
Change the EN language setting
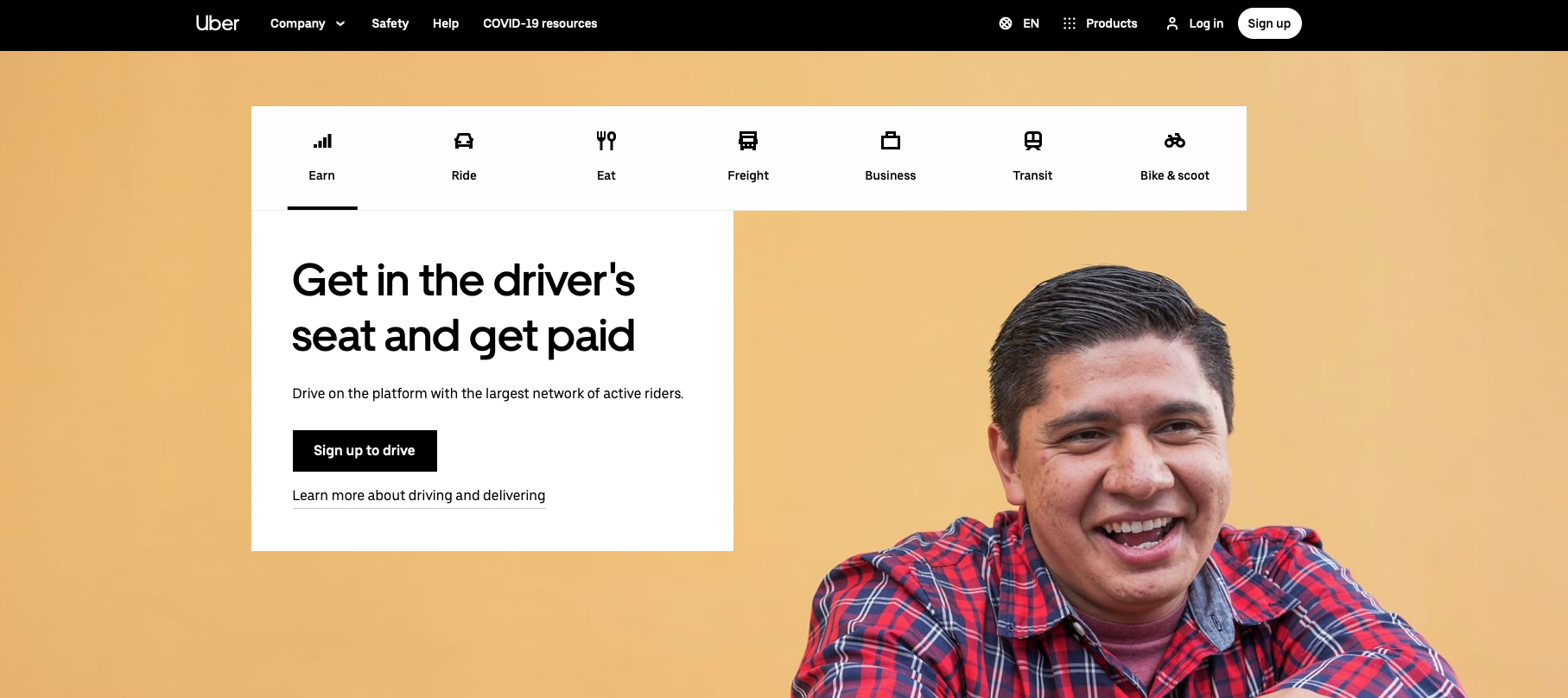(1031, 23)
